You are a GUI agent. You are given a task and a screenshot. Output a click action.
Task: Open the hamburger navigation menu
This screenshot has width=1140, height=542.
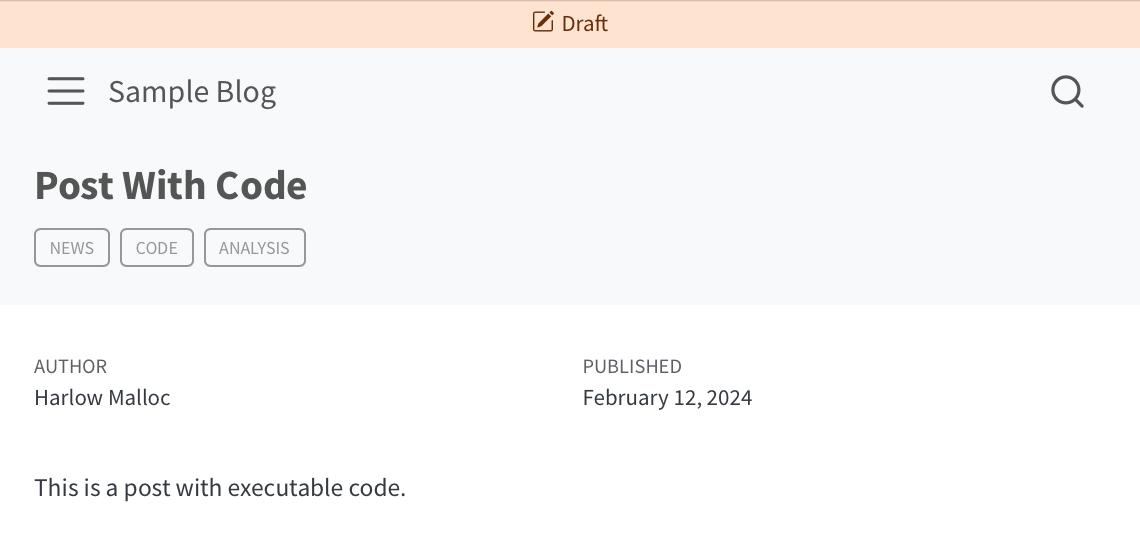click(66, 91)
